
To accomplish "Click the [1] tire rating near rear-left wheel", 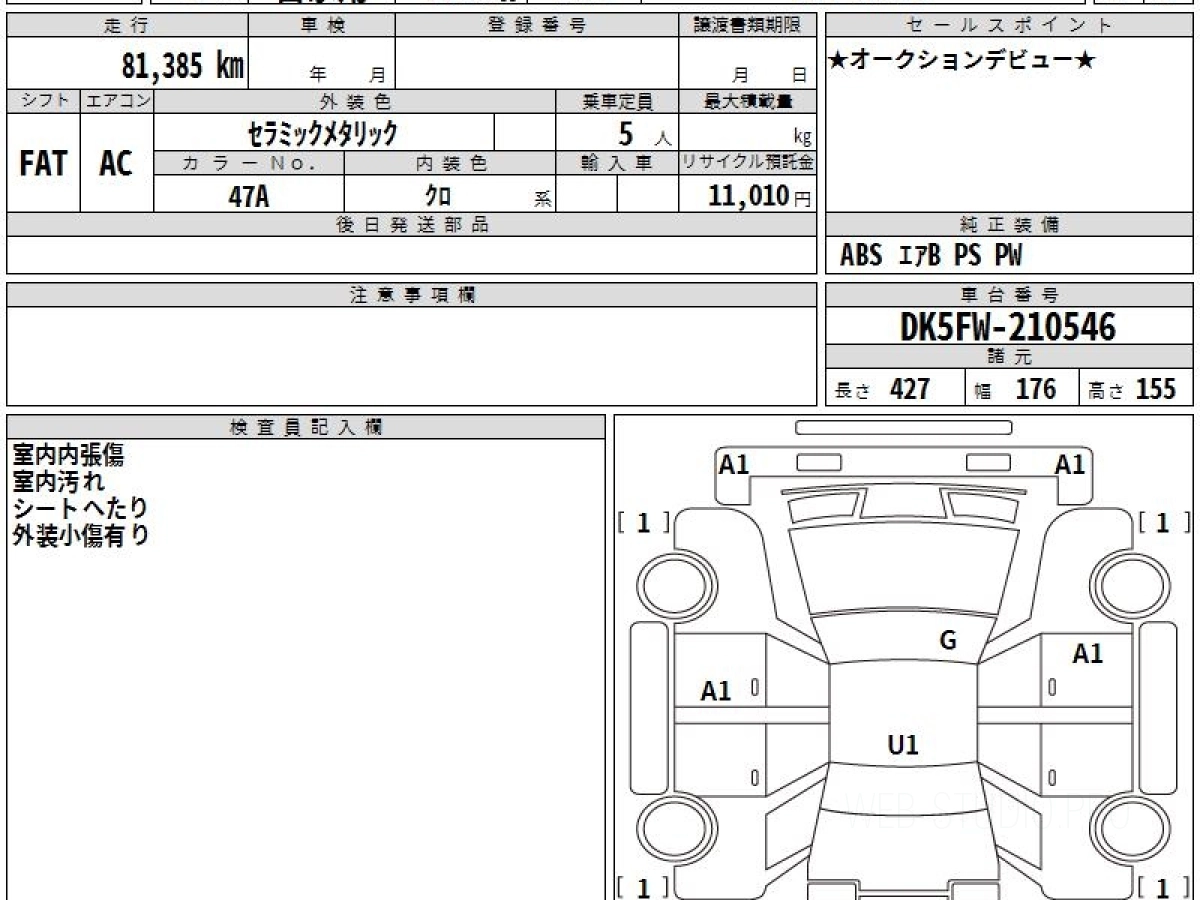I will pyautogui.click(x=643, y=887).
